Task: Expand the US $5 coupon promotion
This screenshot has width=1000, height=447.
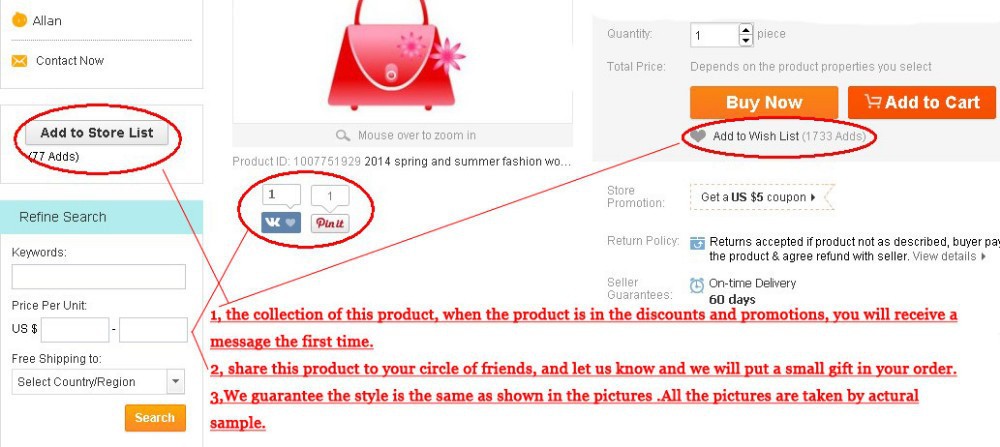Action: pyautogui.click(x=758, y=197)
